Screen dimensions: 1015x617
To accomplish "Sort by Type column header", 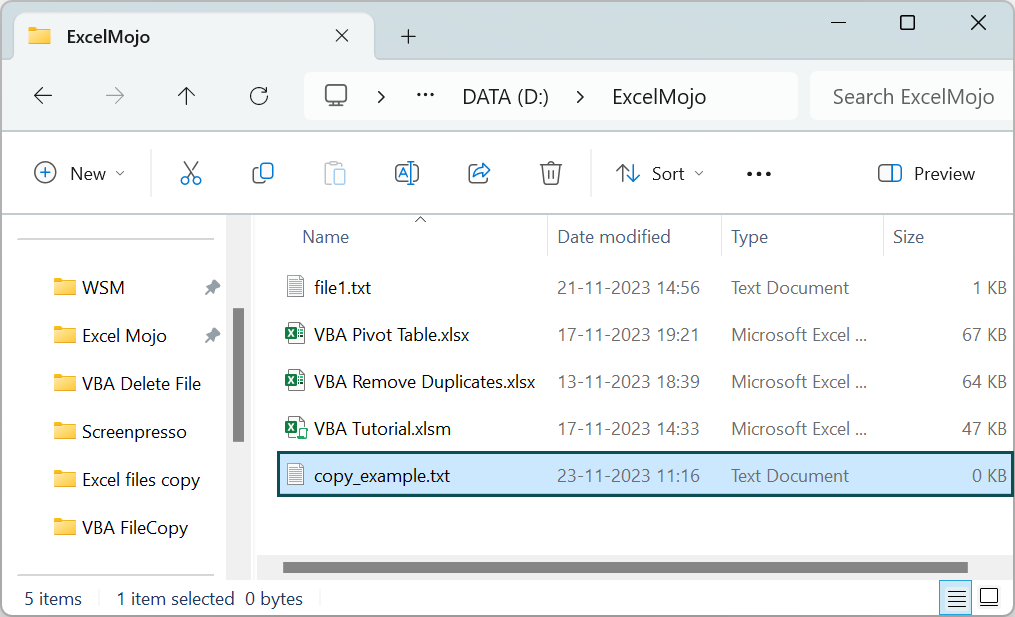I will tap(750, 237).
